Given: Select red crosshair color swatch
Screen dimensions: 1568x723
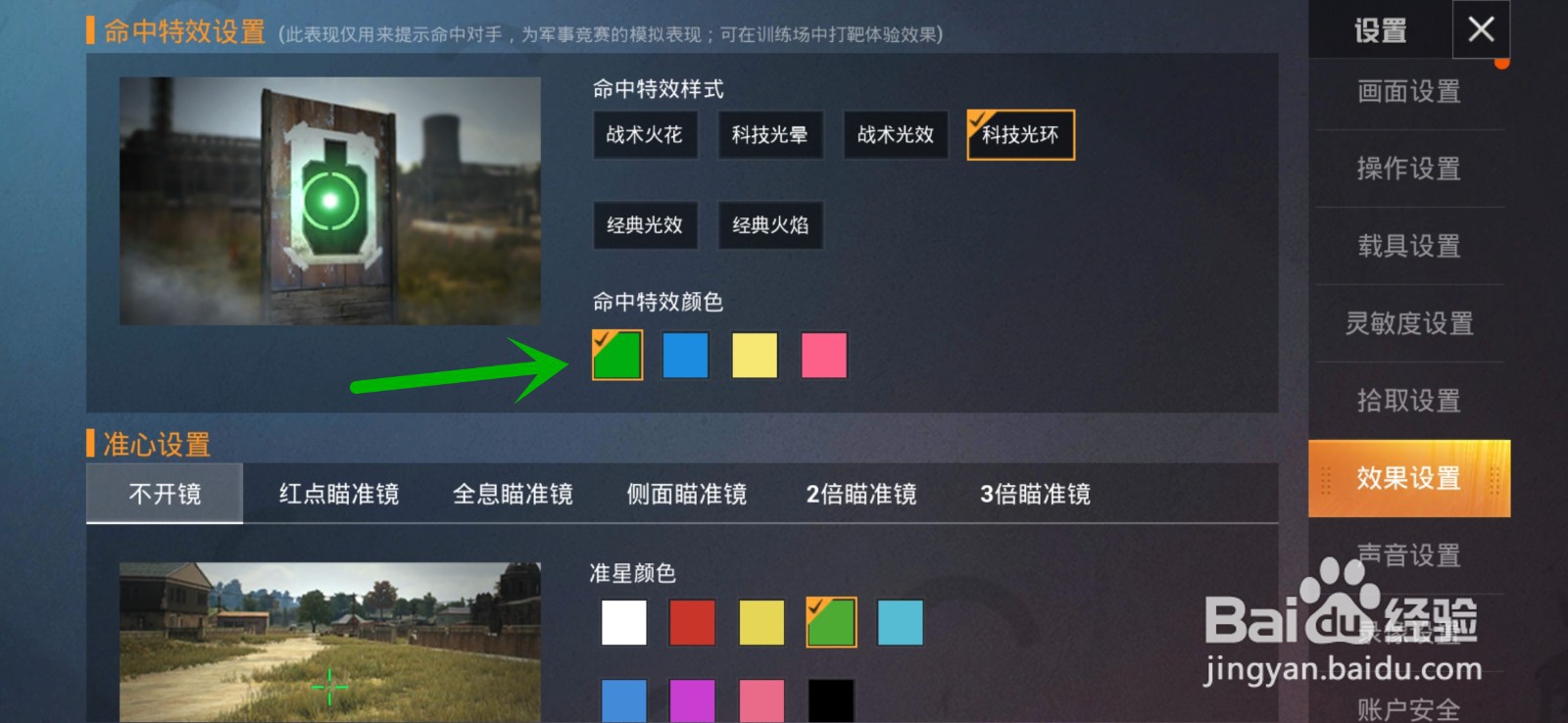Looking at the screenshot, I should click(x=692, y=622).
